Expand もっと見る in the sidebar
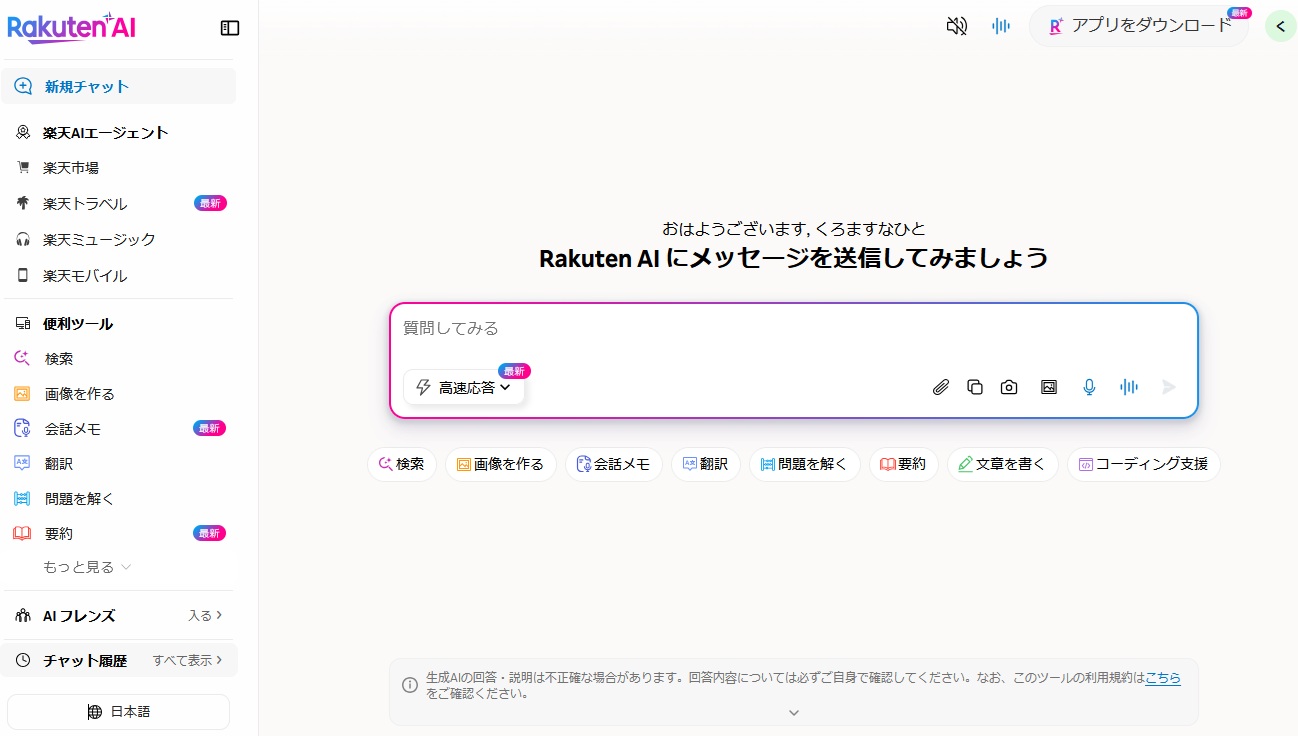Image resolution: width=1298 pixels, height=736 pixels. coord(87,567)
